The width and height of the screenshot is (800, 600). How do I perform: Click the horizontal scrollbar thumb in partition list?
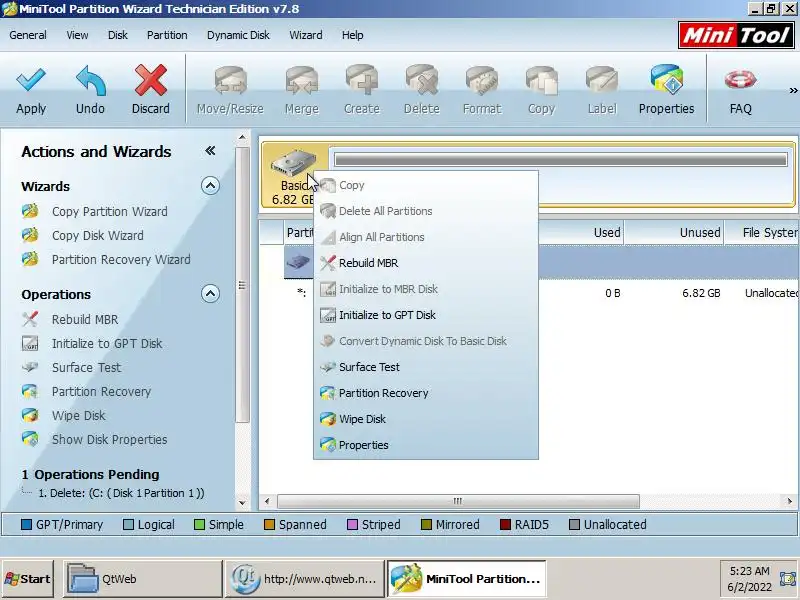coord(458,501)
